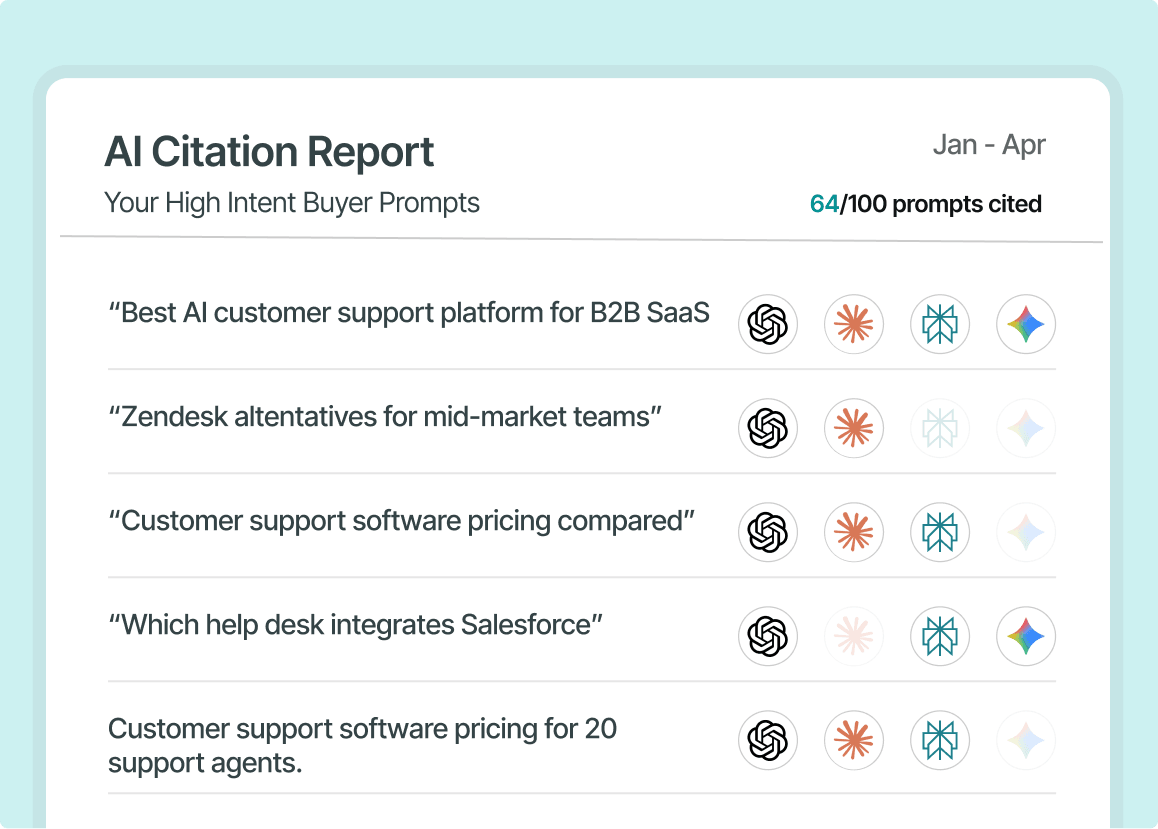Open the "Best AI customer support platform" prompt

(409, 313)
